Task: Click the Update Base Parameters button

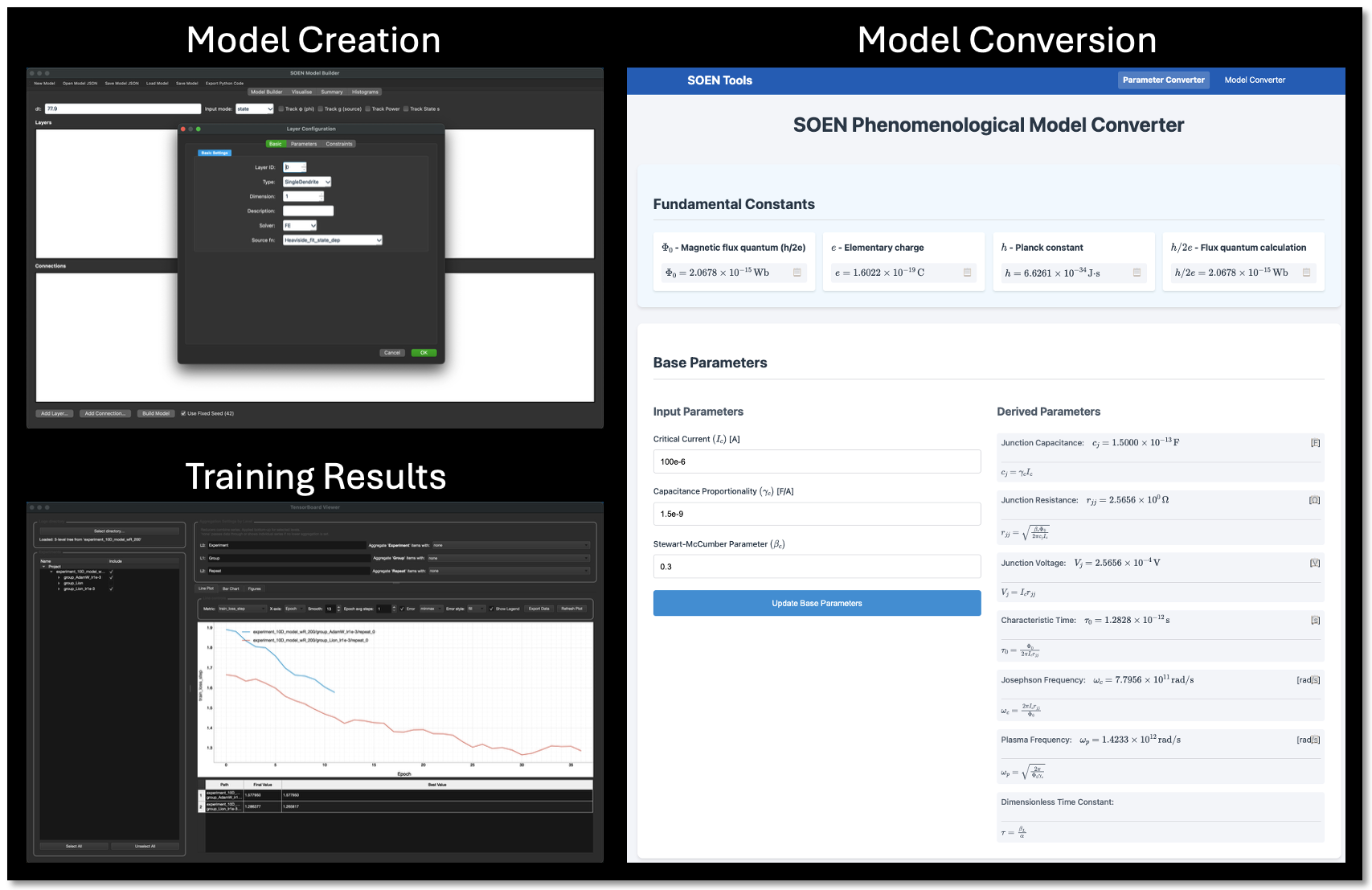Action: pyautogui.click(x=817, y=603)
